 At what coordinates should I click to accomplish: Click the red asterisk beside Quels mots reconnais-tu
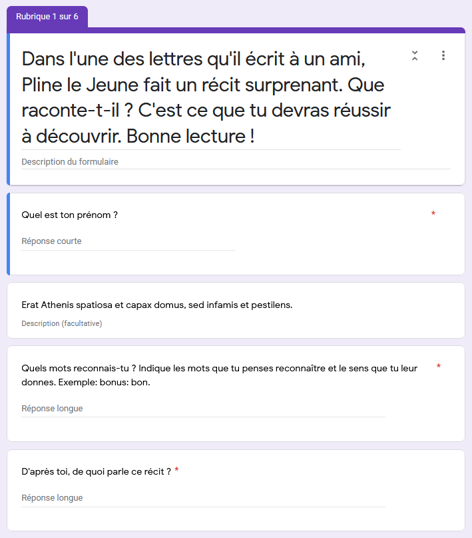click(x=438, y=366)
